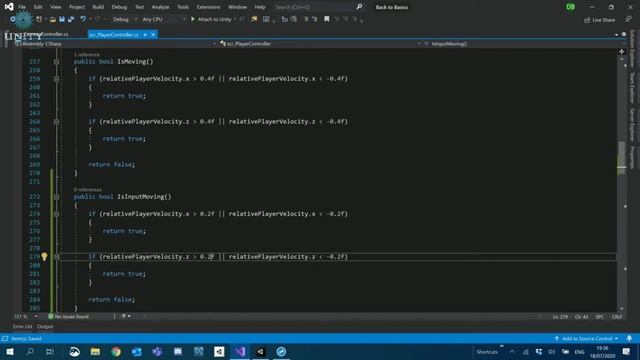Collapse the if block at line 279

[56, 257]
